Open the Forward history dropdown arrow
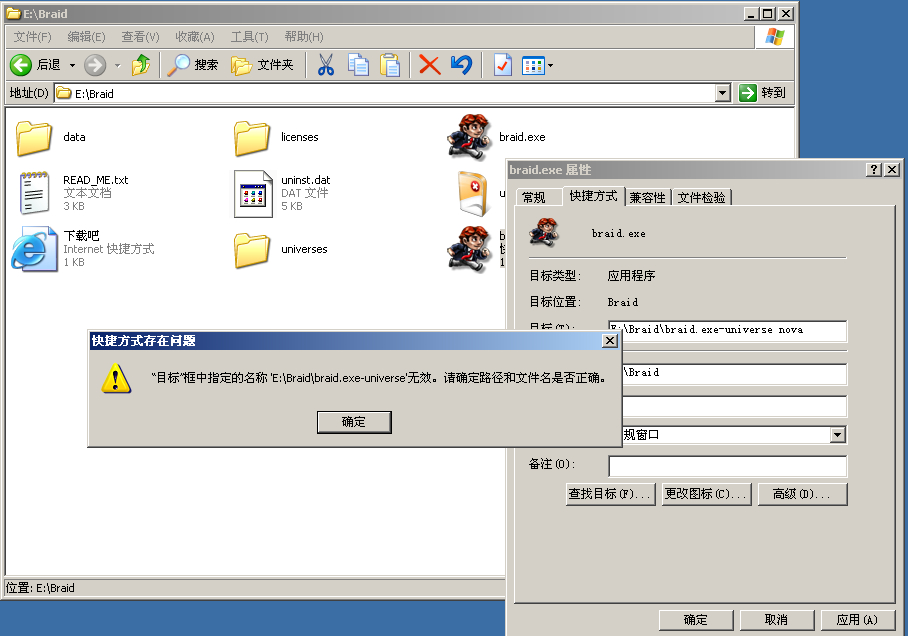908x636 pixels. pyautogui.click(x=118, y=65)
